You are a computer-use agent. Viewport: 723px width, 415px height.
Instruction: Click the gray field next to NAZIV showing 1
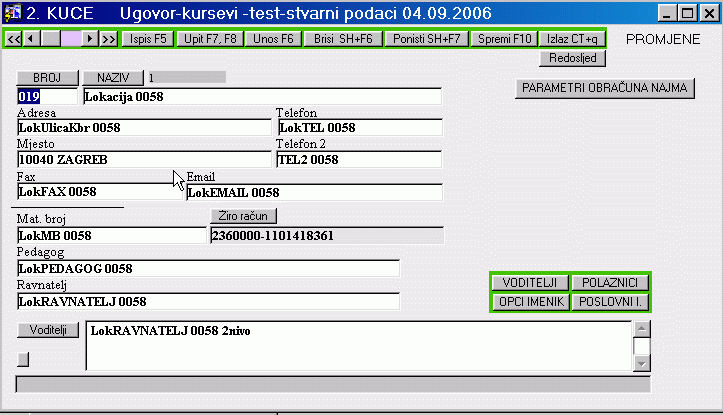[186, 77]
